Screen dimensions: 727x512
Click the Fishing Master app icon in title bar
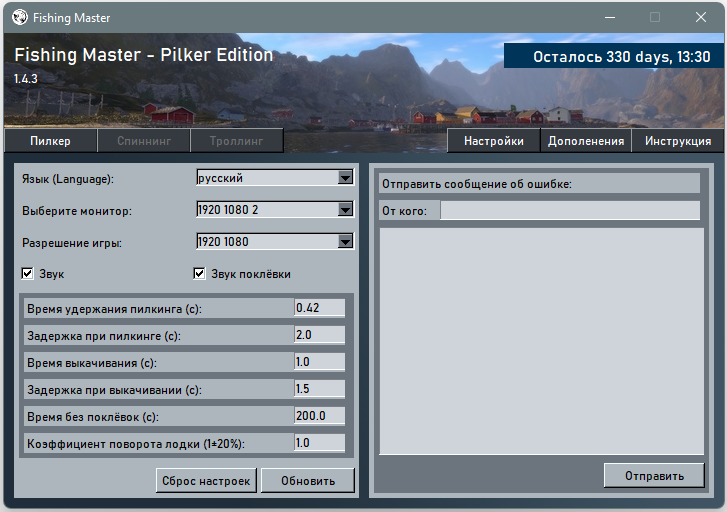(x=20, y=18)
